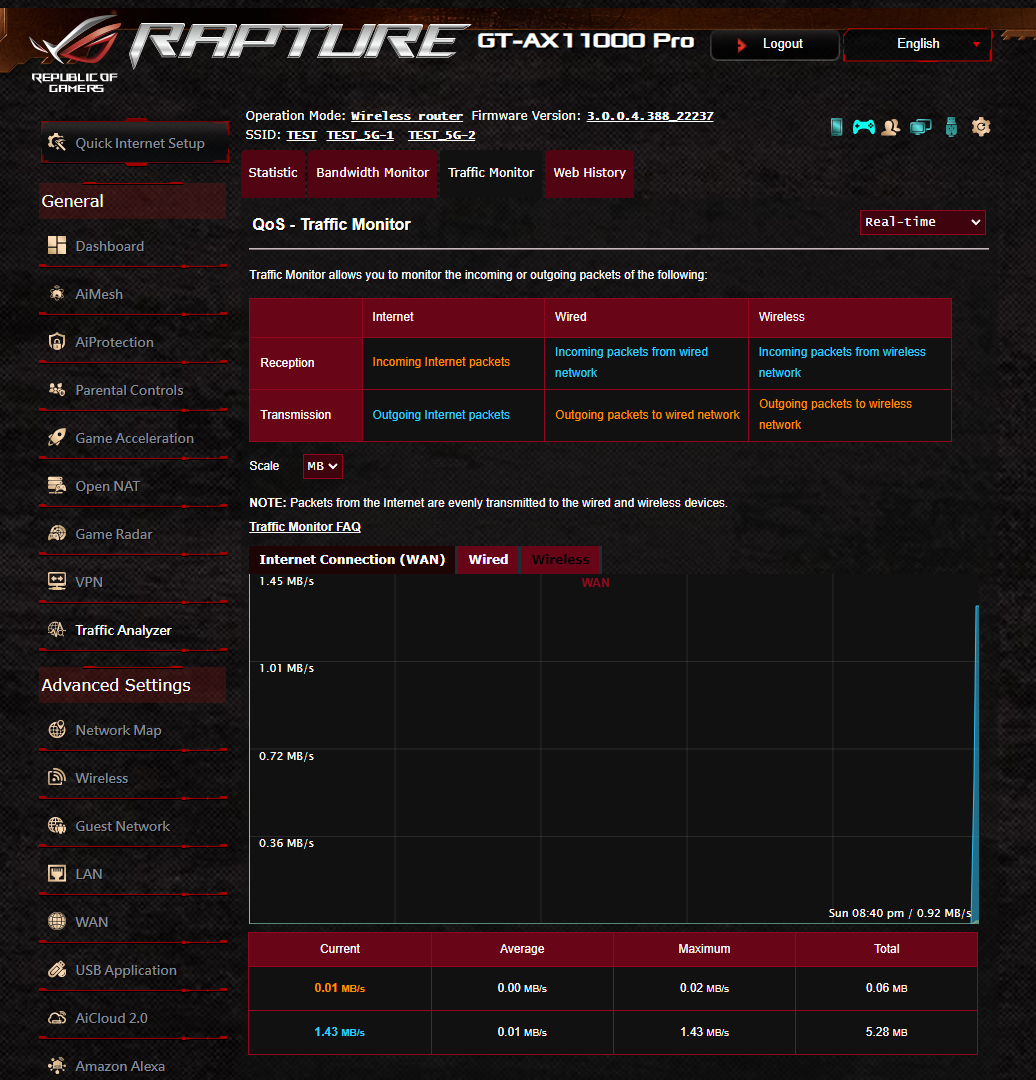Open VPN via its monitor icon
Screen dimensions: 1036x1080
[x=57, y=581]
